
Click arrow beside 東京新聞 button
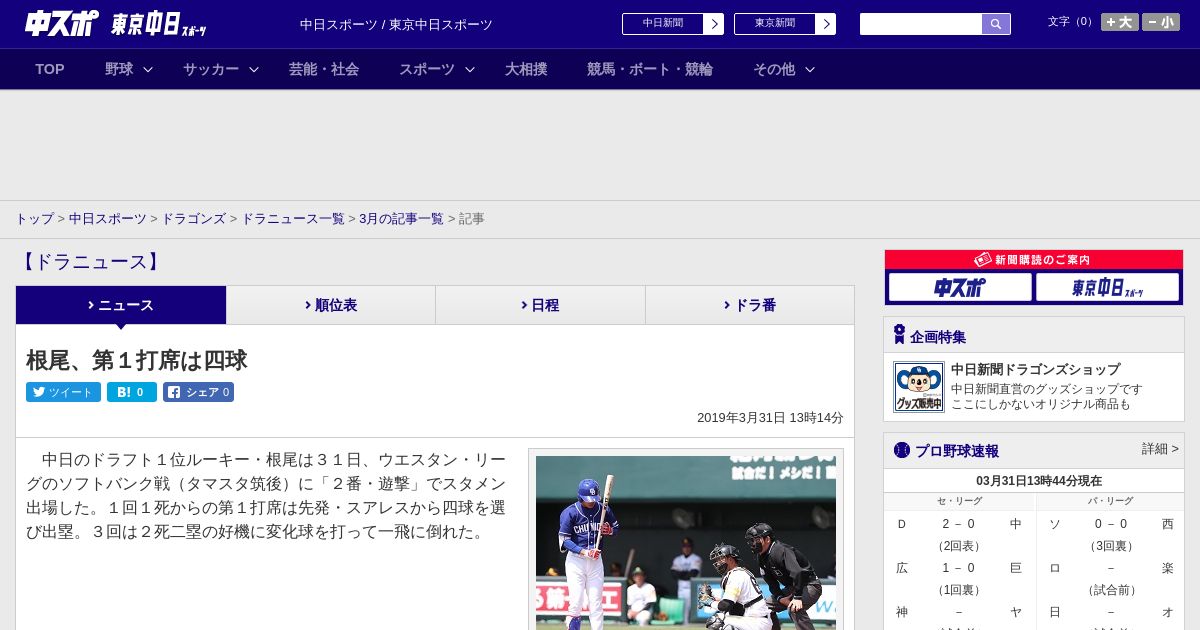point(825,24)
